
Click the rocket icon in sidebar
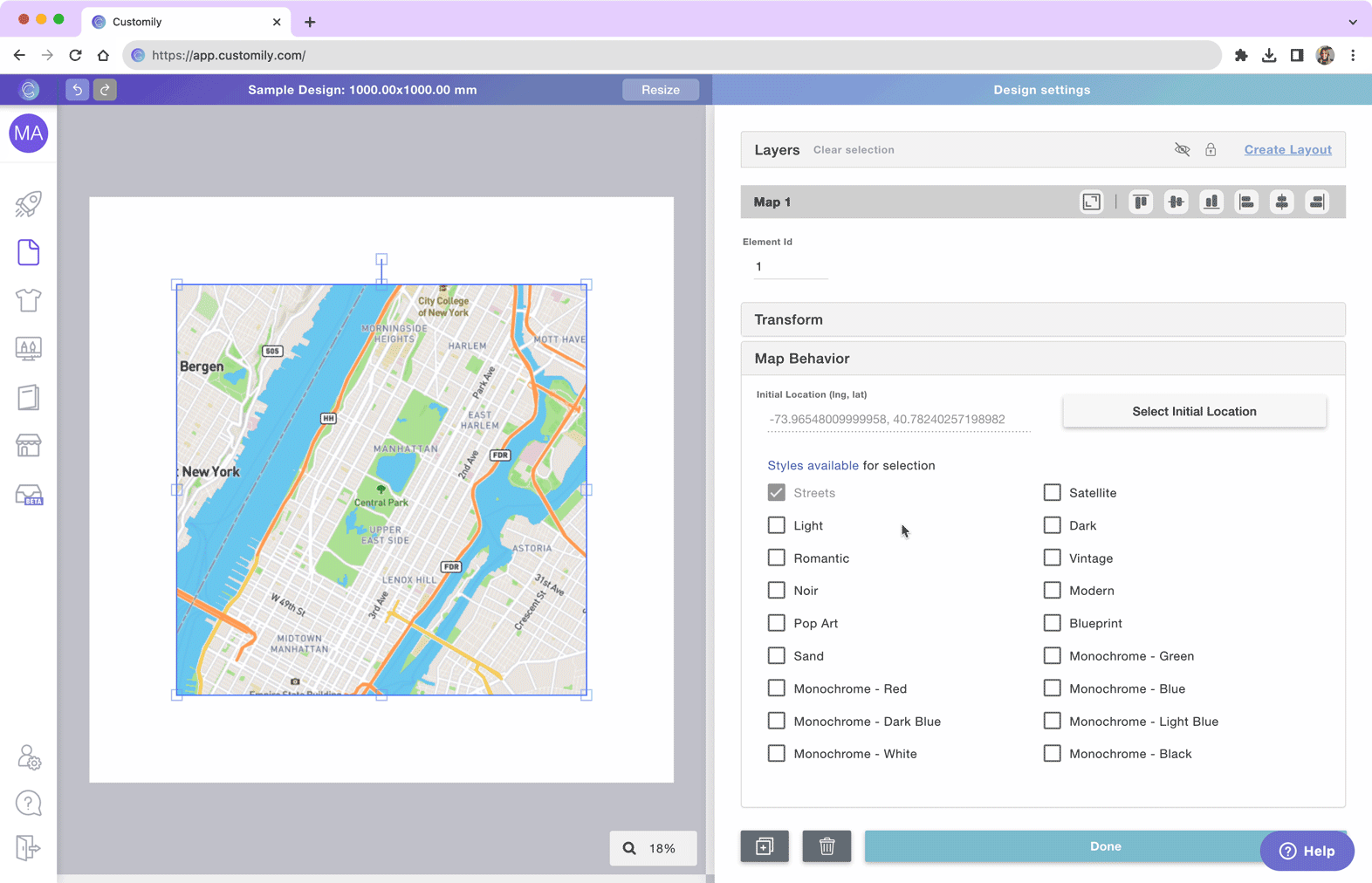(x=28, y=204)
